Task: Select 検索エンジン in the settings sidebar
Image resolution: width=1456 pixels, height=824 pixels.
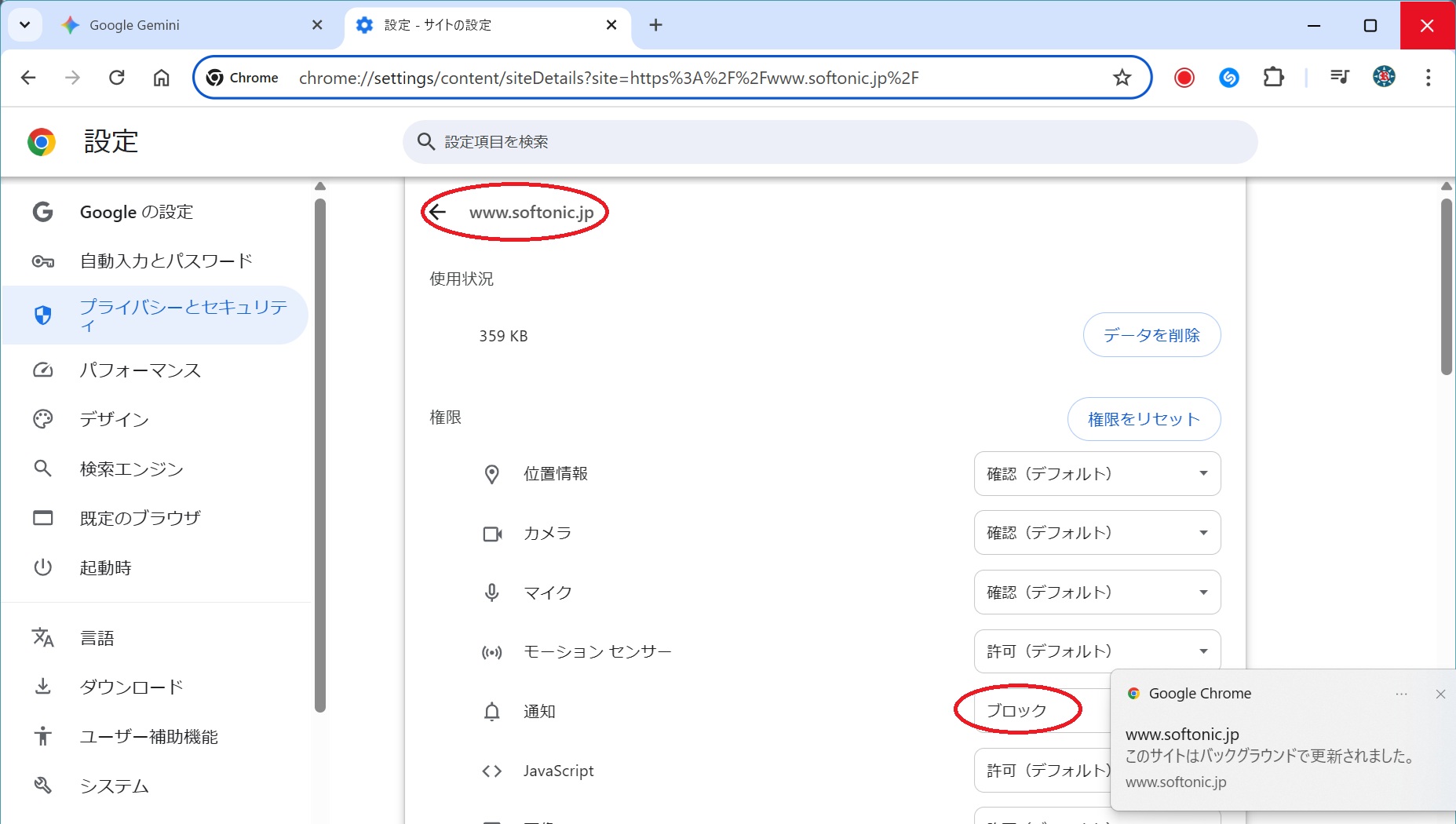Action: (x=132, y=469)
